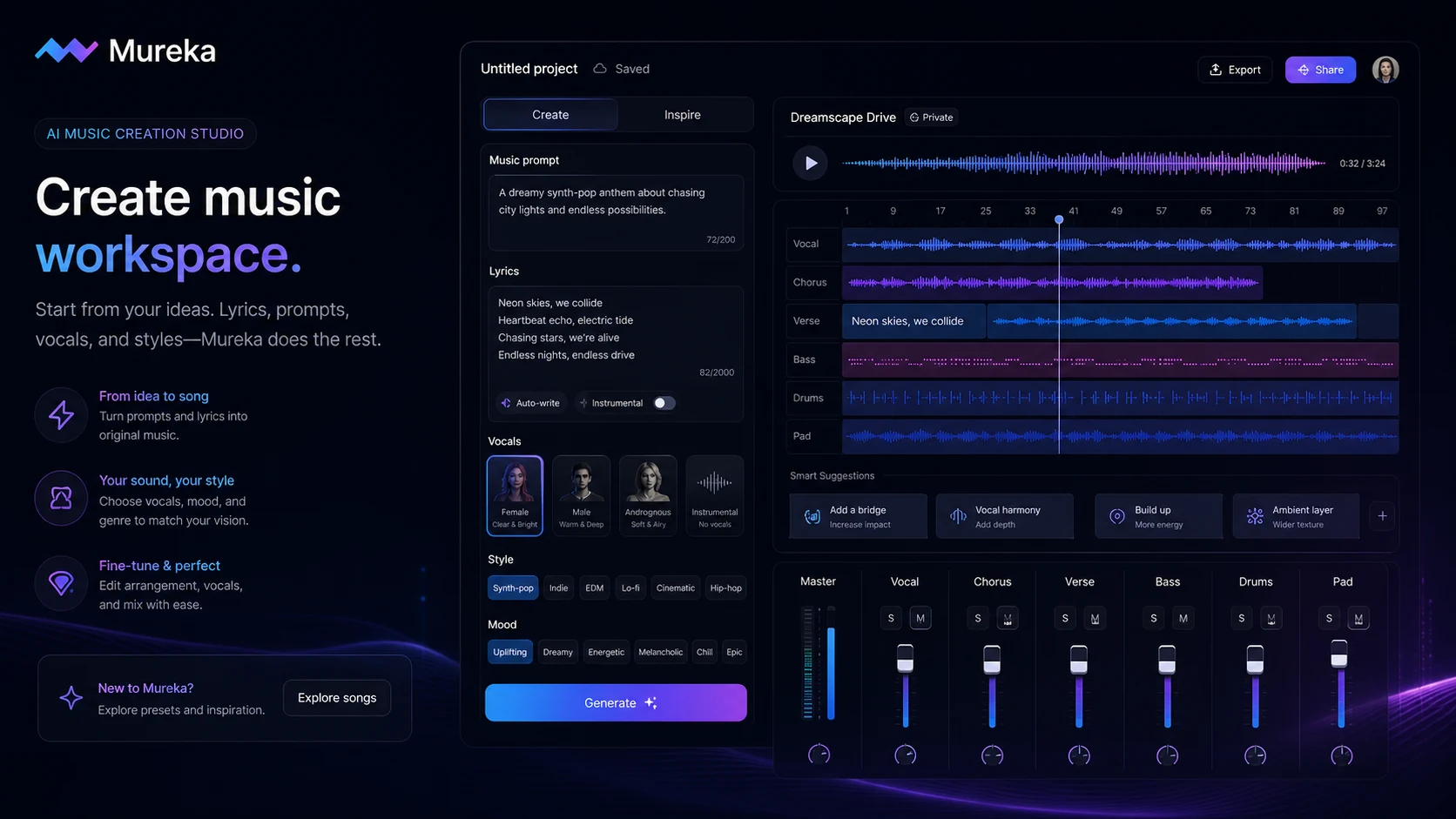Image resolution: width=1456 pixels, height=819 pixels.
Task: Select the Indie style chip
Action: (x=558, y=588)
